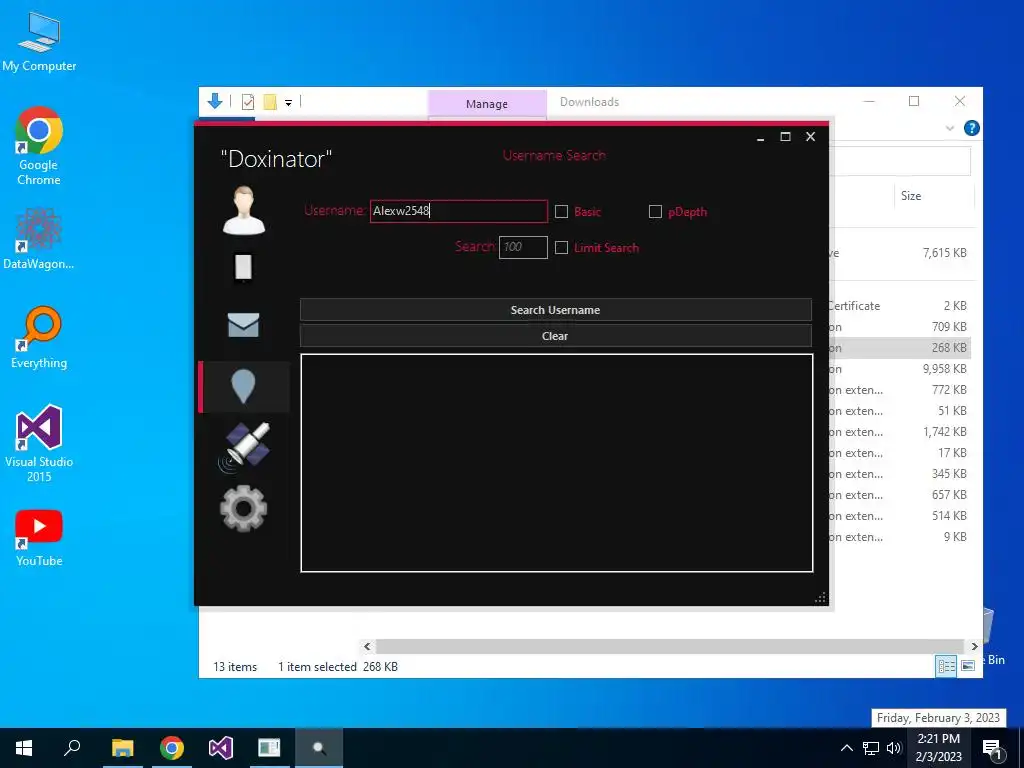The height and width of the screenshot is (768, 1024).
Task: Click the Explorer horizontal scrollbar right arrow
Action: pyautogui.click(x=974, y=646)
